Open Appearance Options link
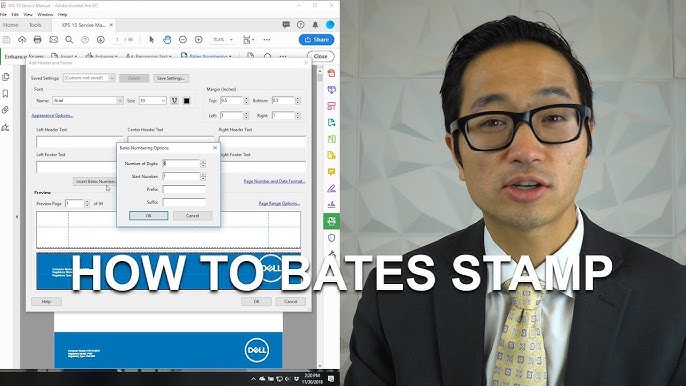 52,116
